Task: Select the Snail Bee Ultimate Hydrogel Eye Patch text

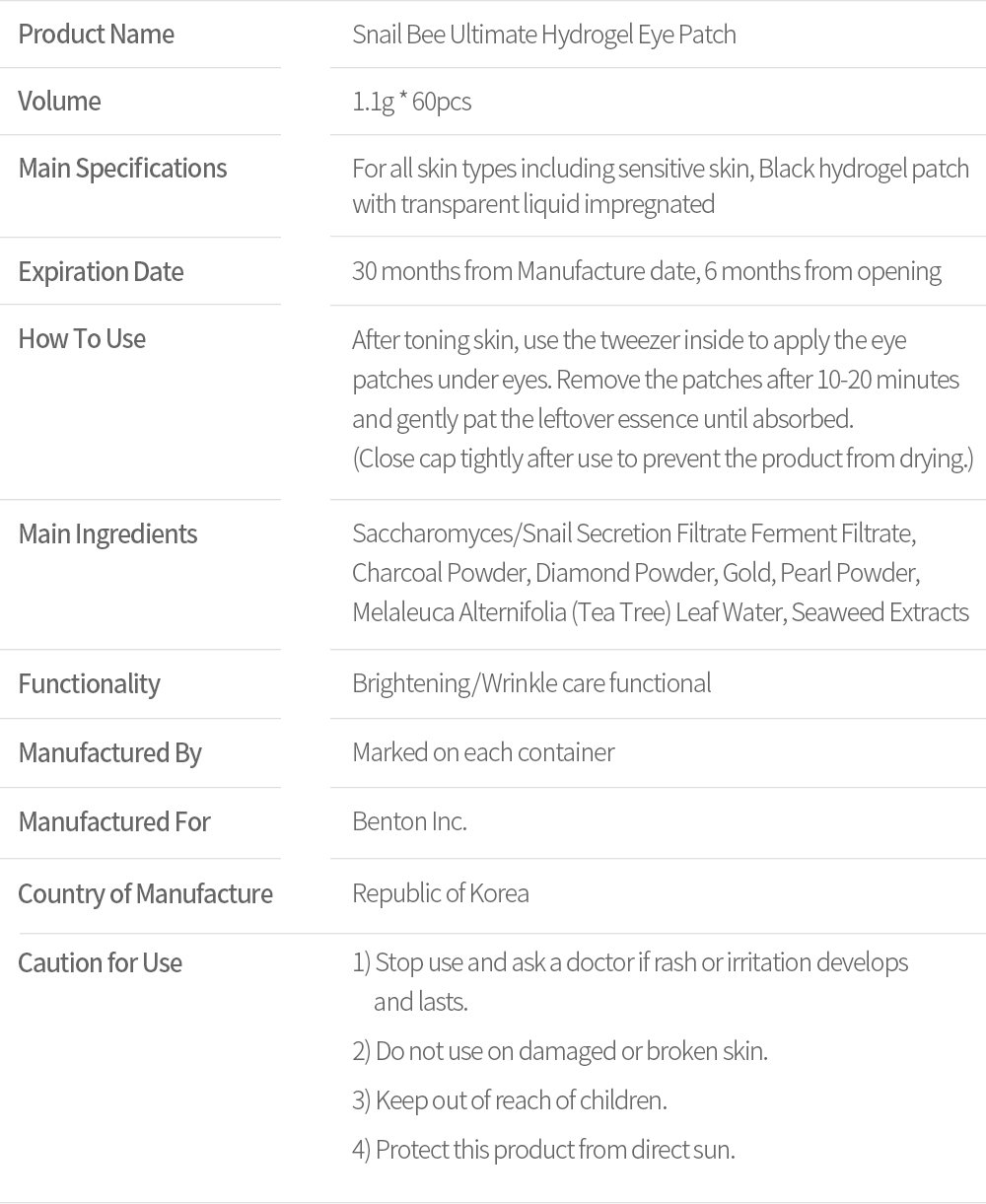Action: (543, 35)
